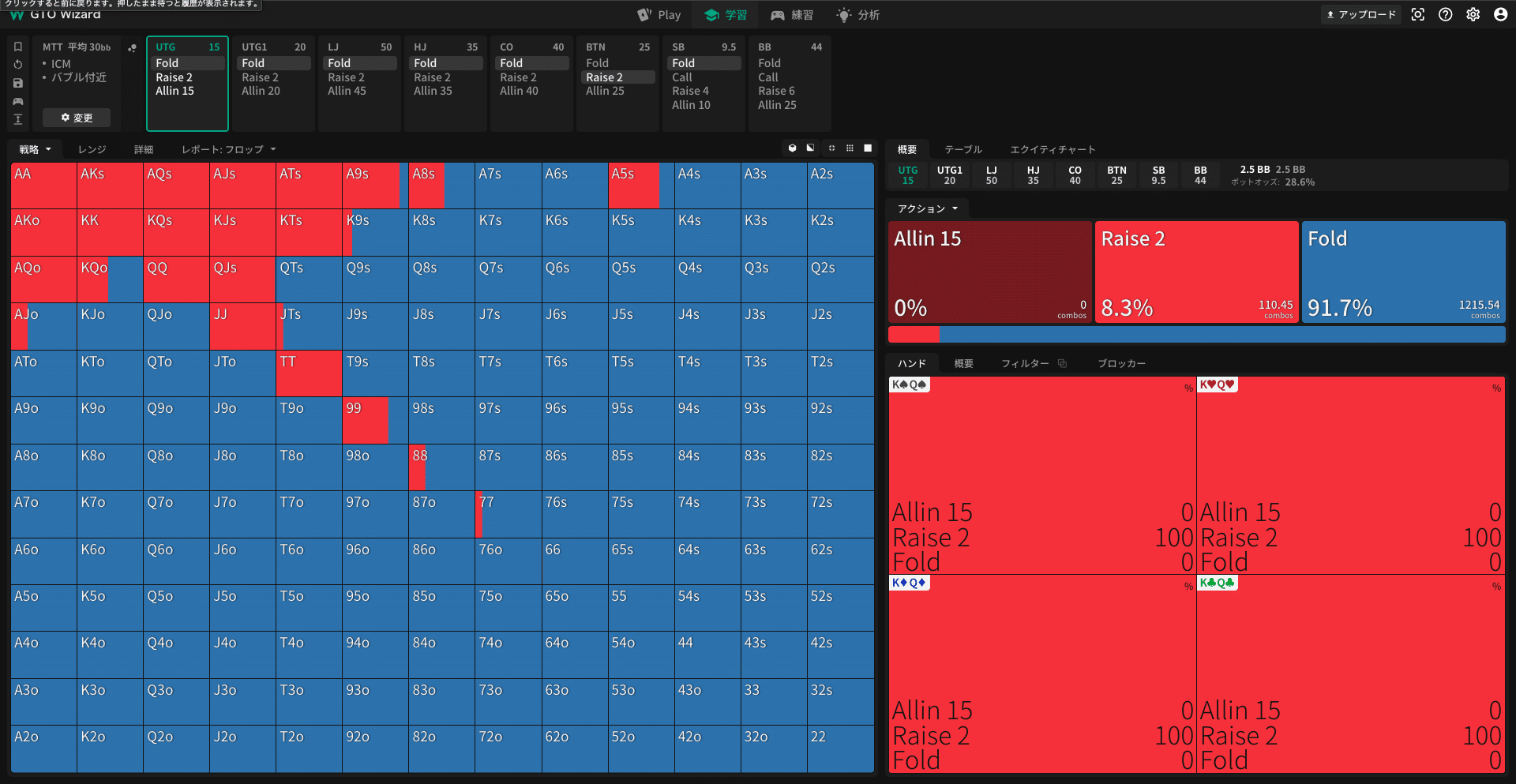Click the HJ 35 position chip in overview
Viewport: 1516px width, 784px height.
[x=1033, y=175]
